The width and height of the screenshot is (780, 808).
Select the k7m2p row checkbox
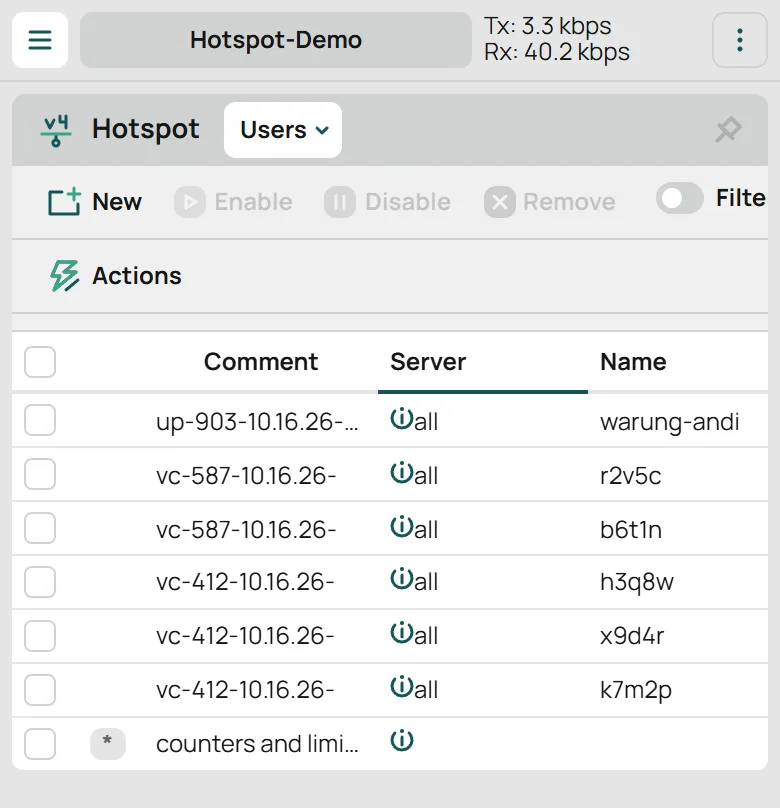[x=40, y=689]
